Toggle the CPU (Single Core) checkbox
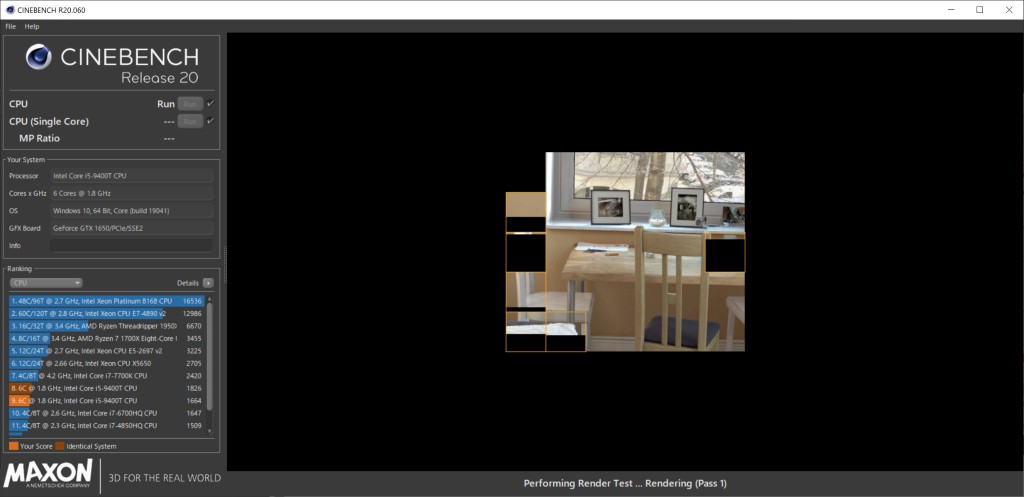The image size is (1024, 497). point(210,121)
